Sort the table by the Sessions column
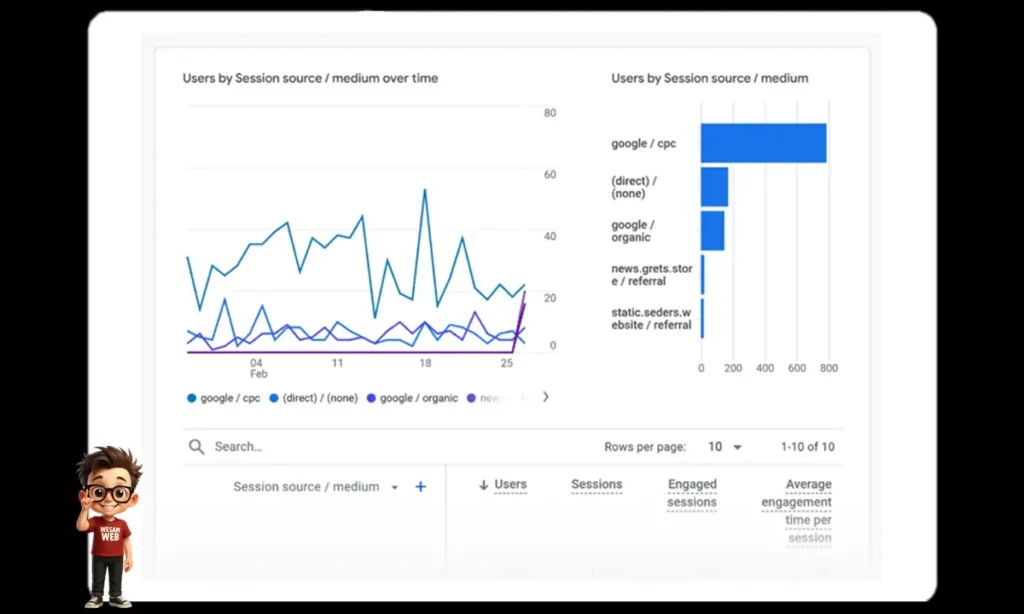The width and height of the screenshot is (1024, 614). coord(596,484)
